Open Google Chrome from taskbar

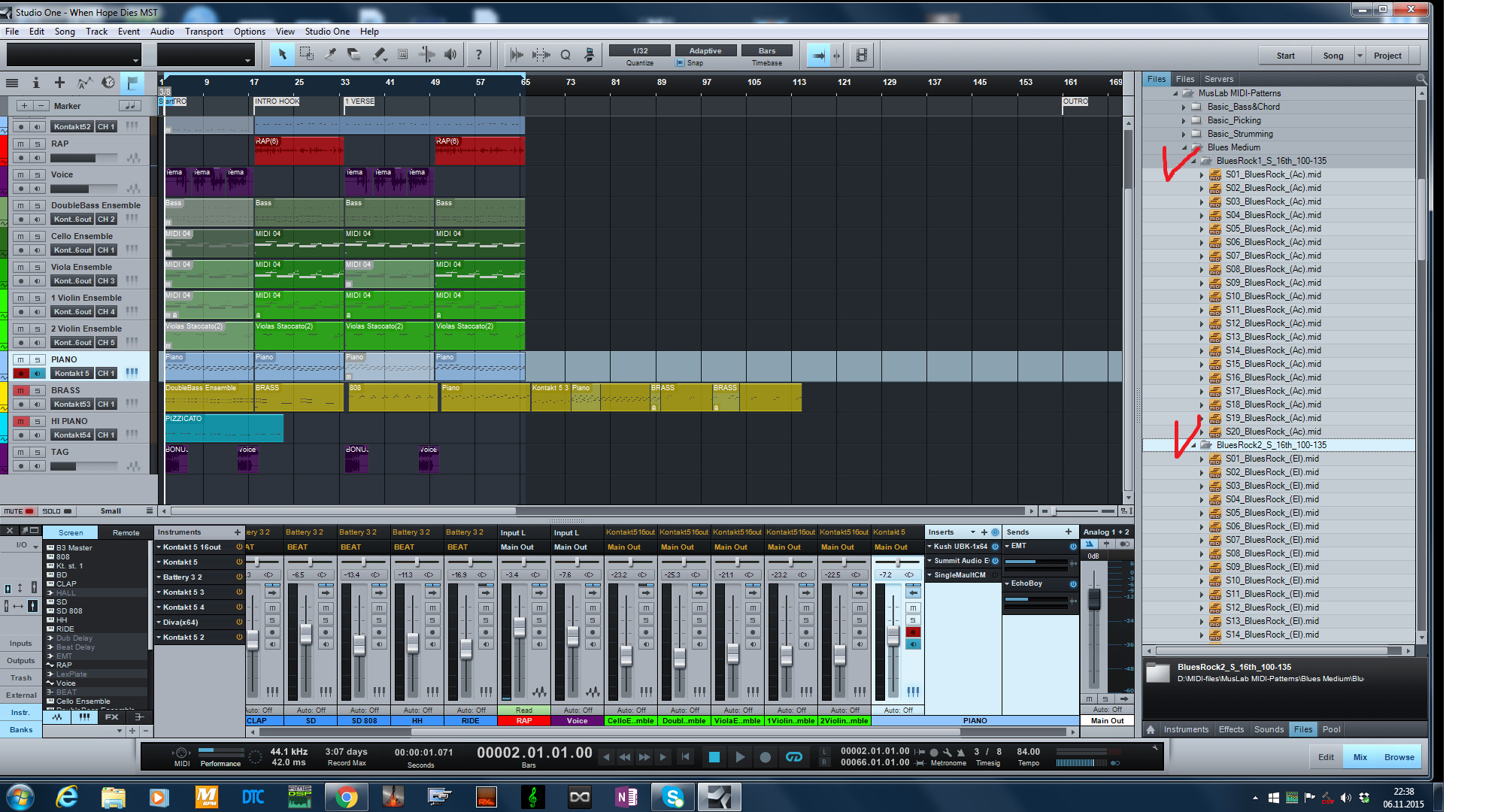coord(346,797)
